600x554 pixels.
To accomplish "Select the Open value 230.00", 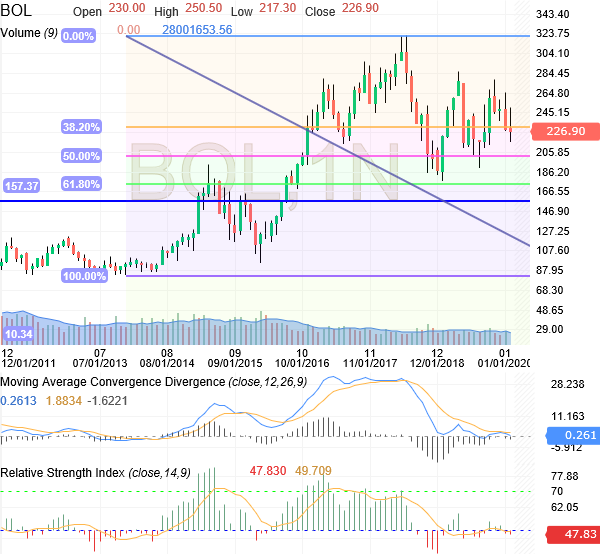I will click(127, 8).
